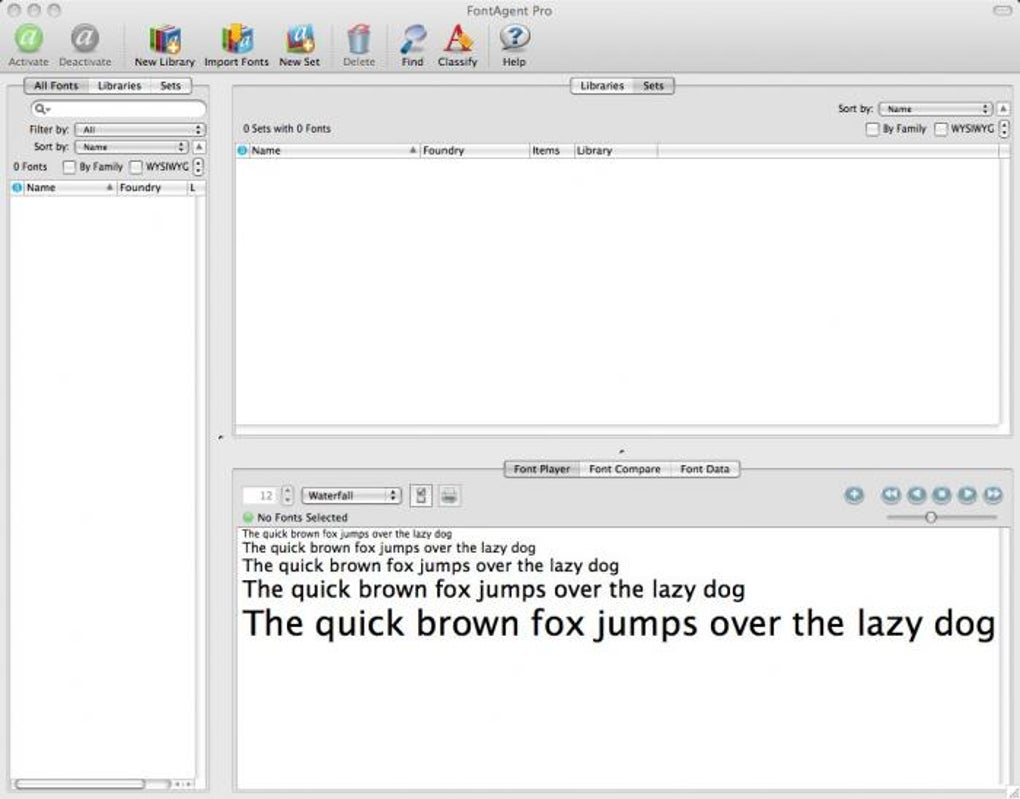
Task: Switch to Libraries tab in right panel
Action: tap(602, 86)
